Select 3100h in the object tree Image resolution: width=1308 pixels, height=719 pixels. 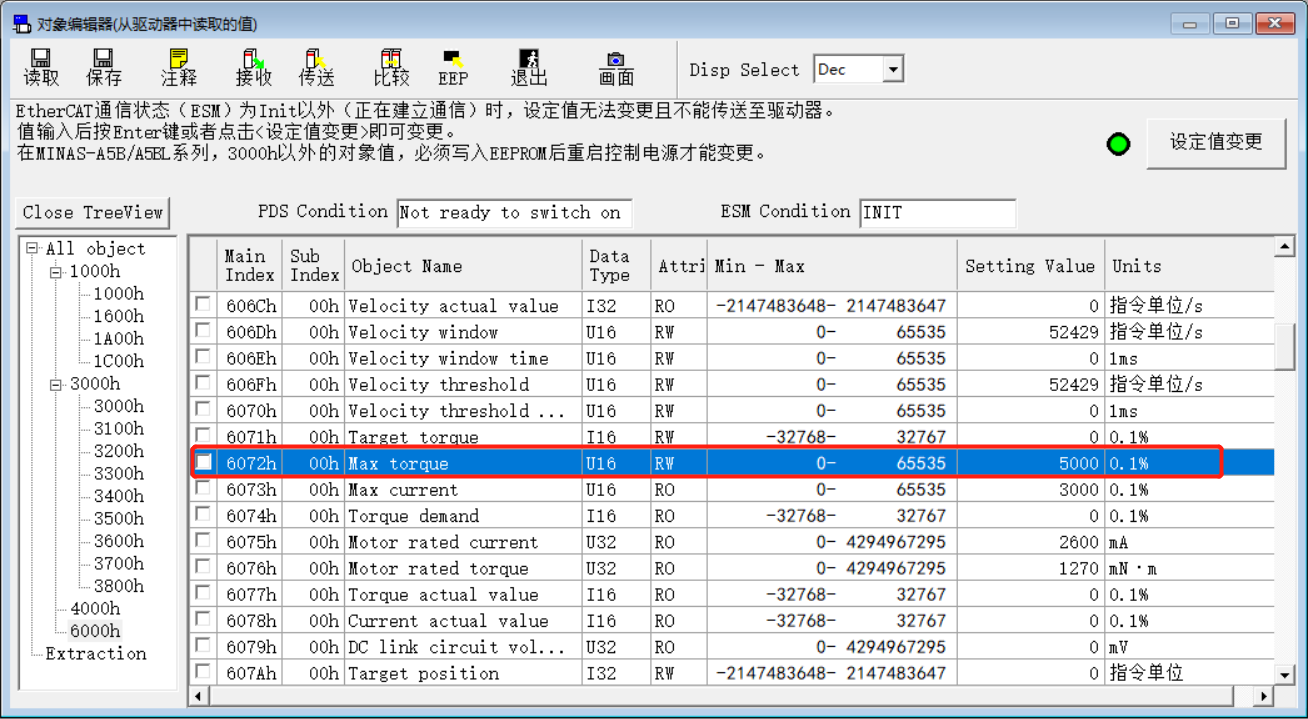click(118, 428)
